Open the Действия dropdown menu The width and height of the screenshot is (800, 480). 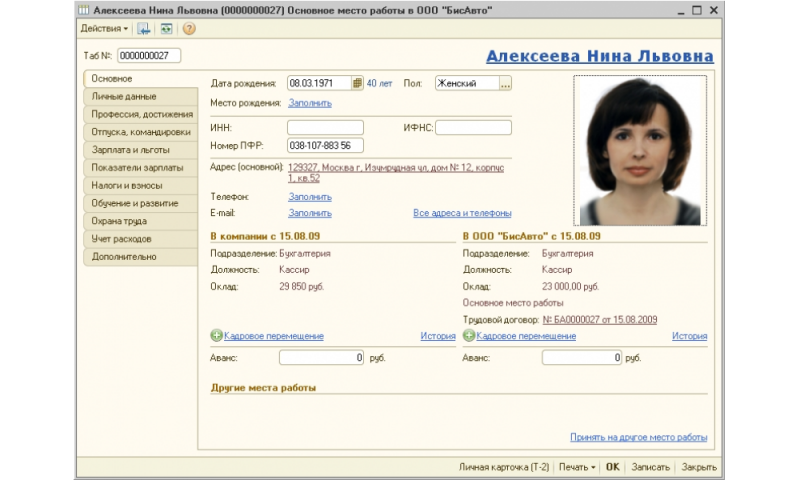coord(105,28)
